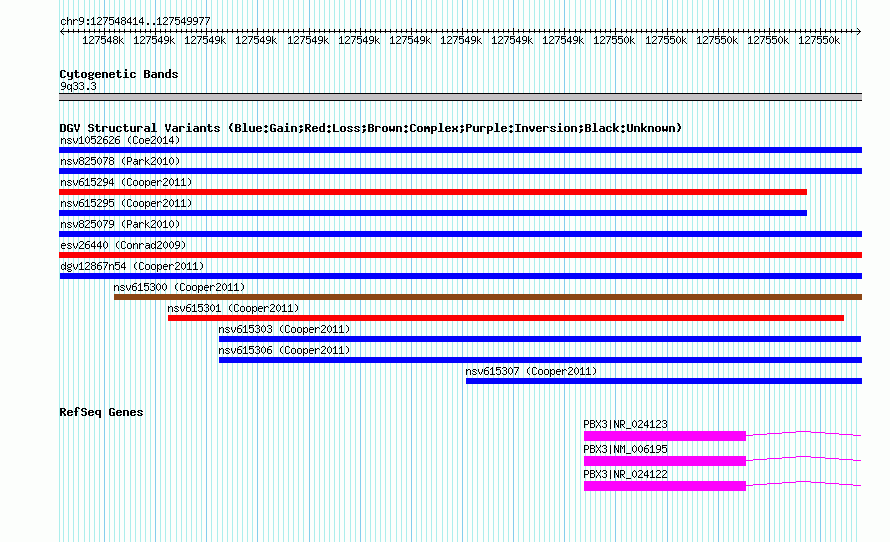Click the thin intron line of PBX3|NR_024122
Screen dimensions: 890x542
click(804, 482)
